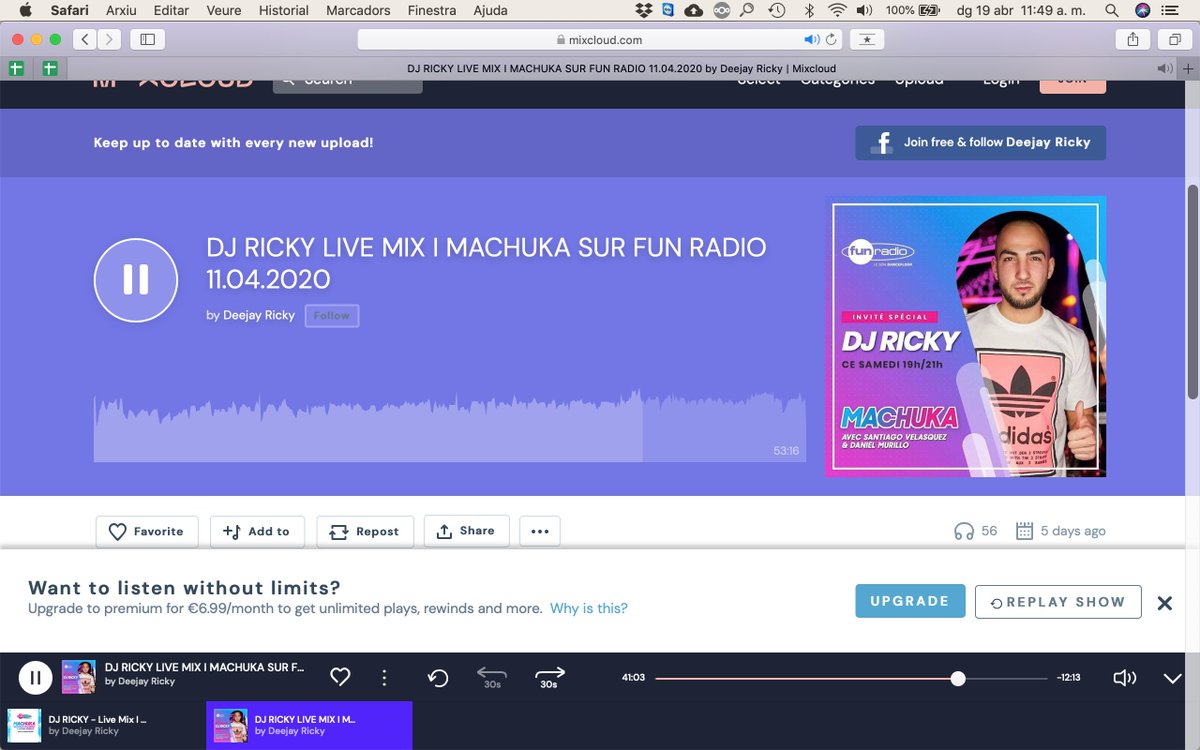Click the TeamViewer menu bar icon

point(668,10)
